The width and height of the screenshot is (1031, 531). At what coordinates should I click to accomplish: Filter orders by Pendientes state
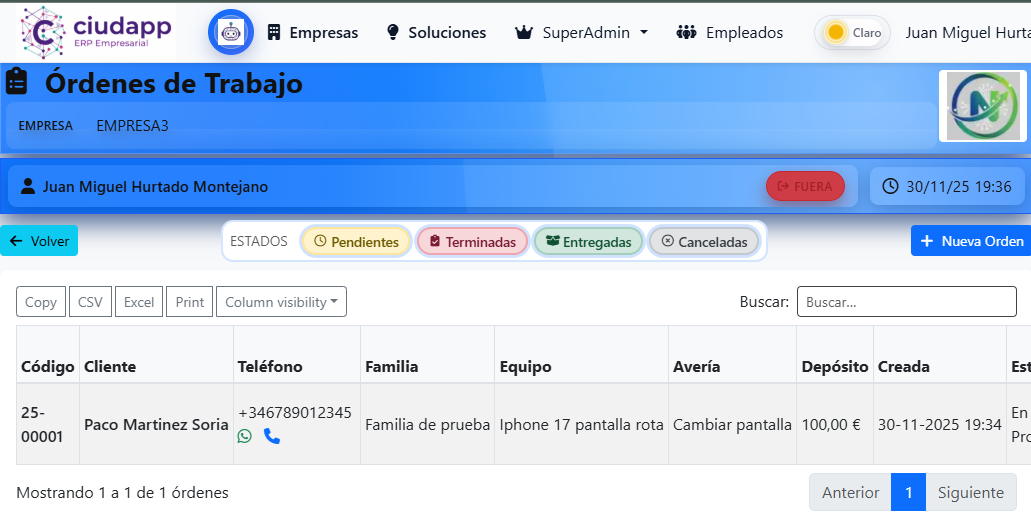[356, 241]
